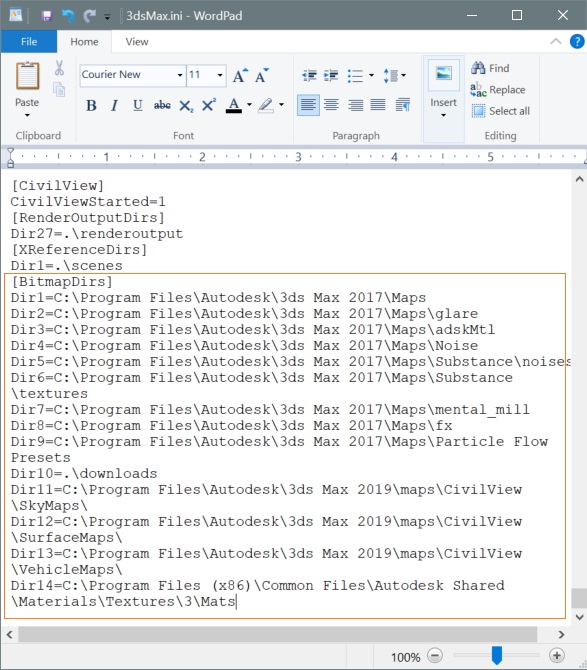Click the vertical scrollbar up arrow
The height and width of the screenshot is (670, 587).
[579, 179]
